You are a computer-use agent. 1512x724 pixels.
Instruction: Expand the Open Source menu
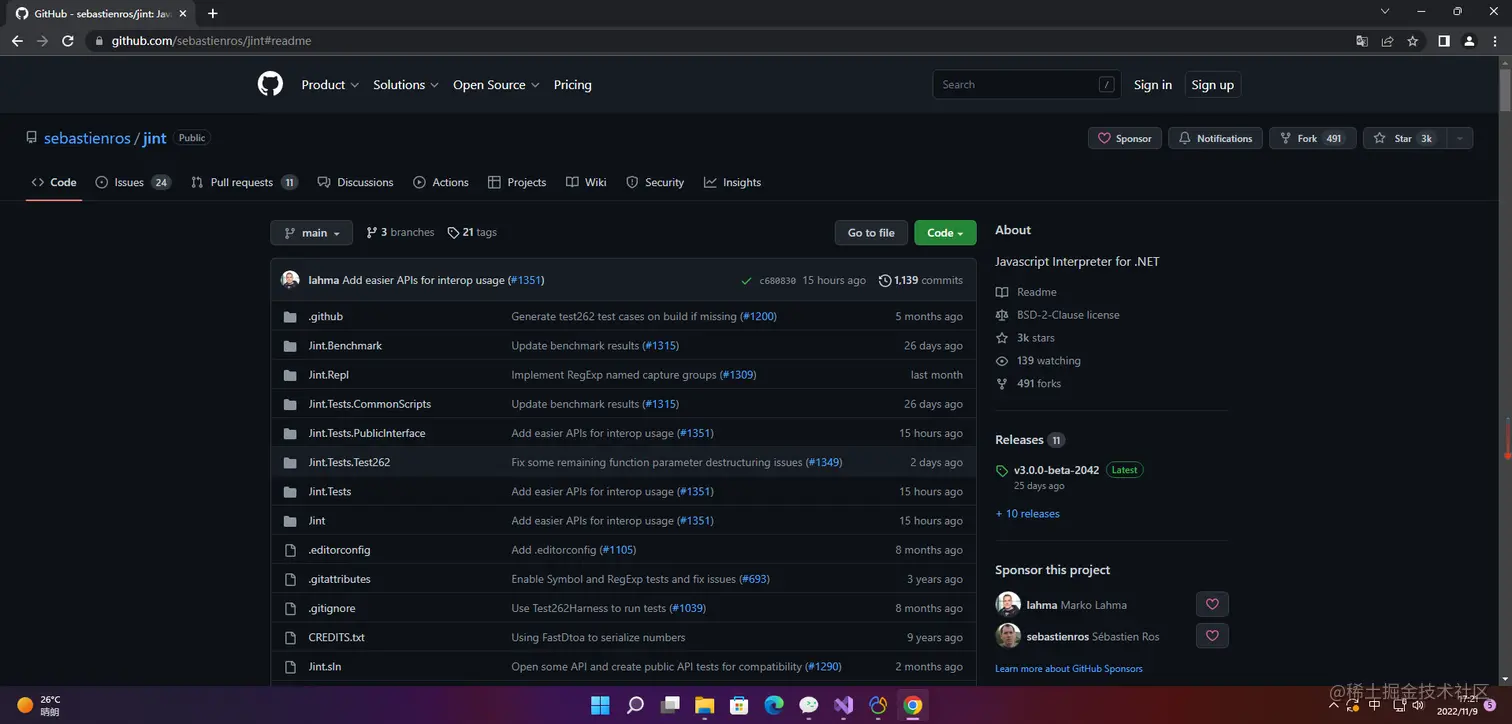pyautogui.click(x=496, y=85)
